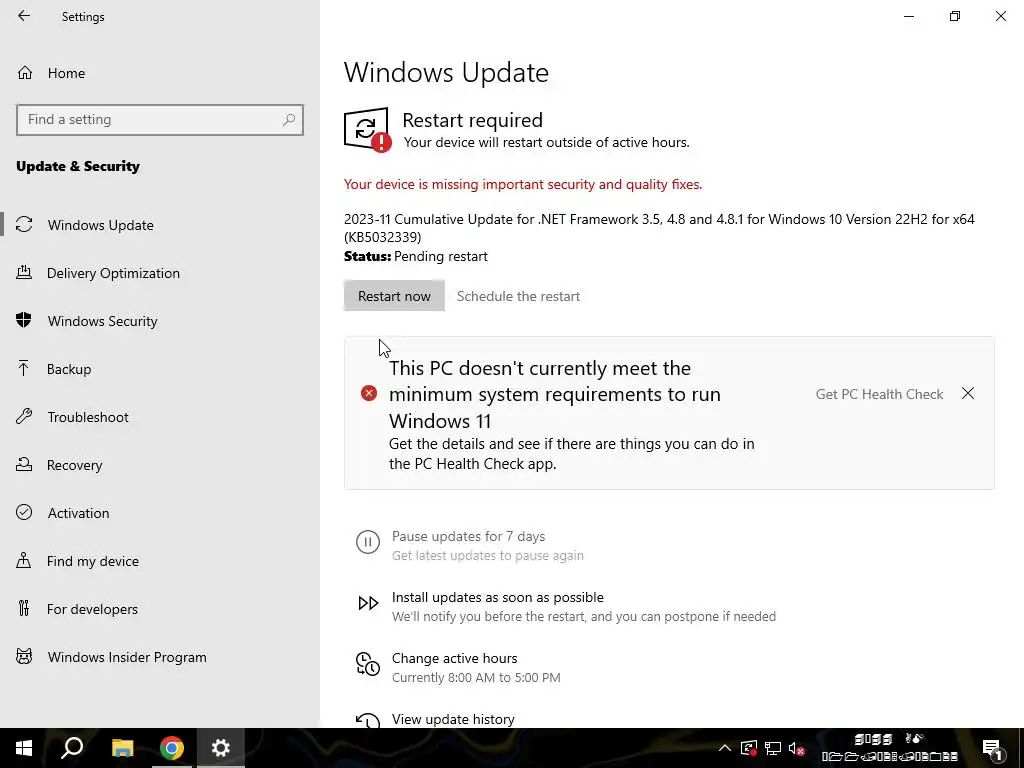Screen dimensions: 1024x768
Task: Click 'Status: Pending restart' text
Action: 415,256
